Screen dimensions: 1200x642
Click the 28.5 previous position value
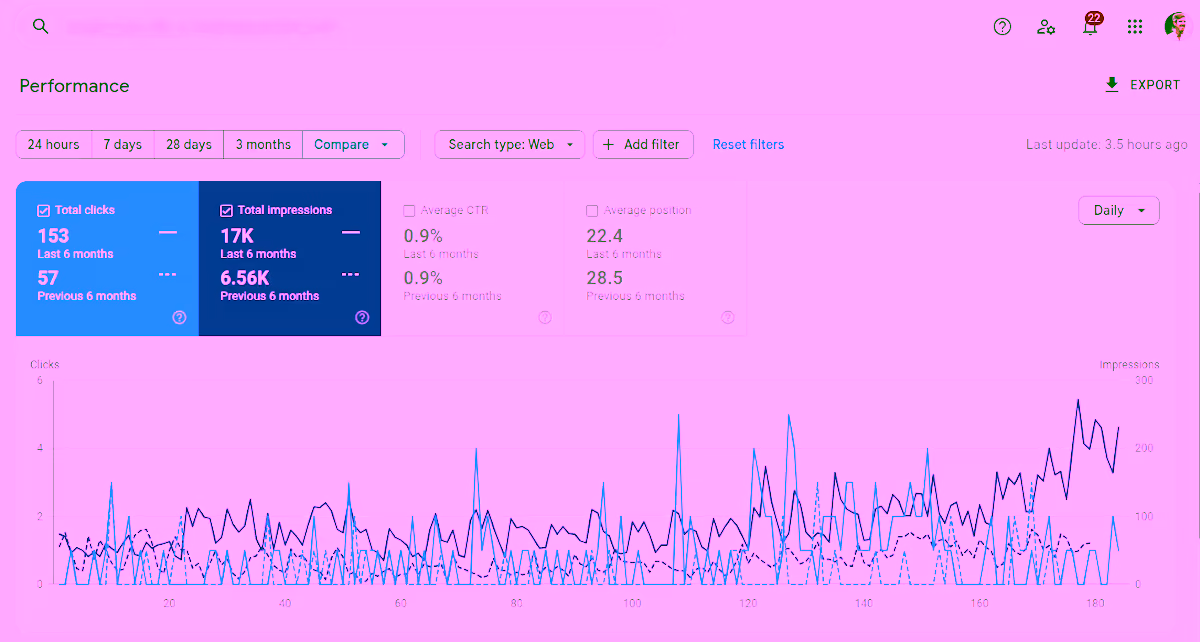click(x=604, y=277)
